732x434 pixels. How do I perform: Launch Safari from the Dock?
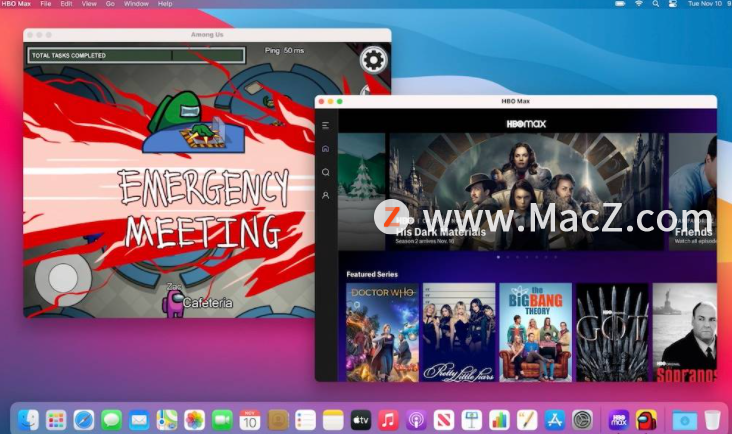tap(84, 420)
